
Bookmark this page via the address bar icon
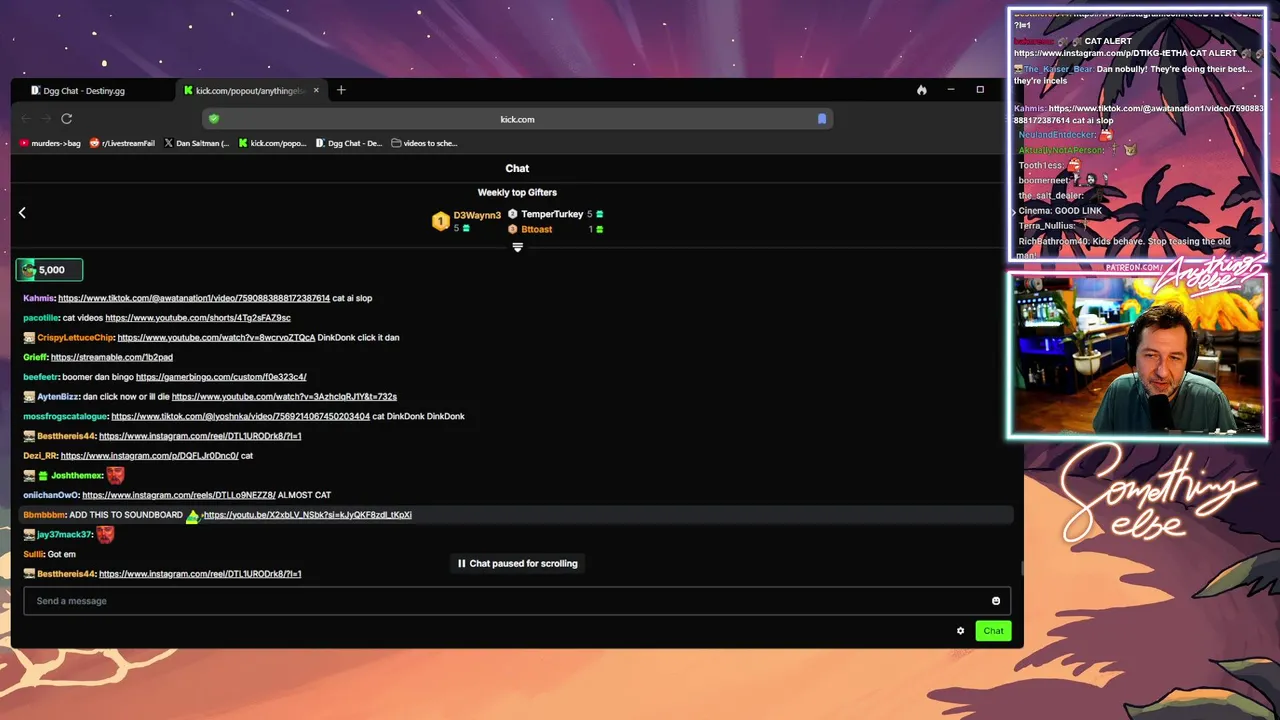[822, 119]
